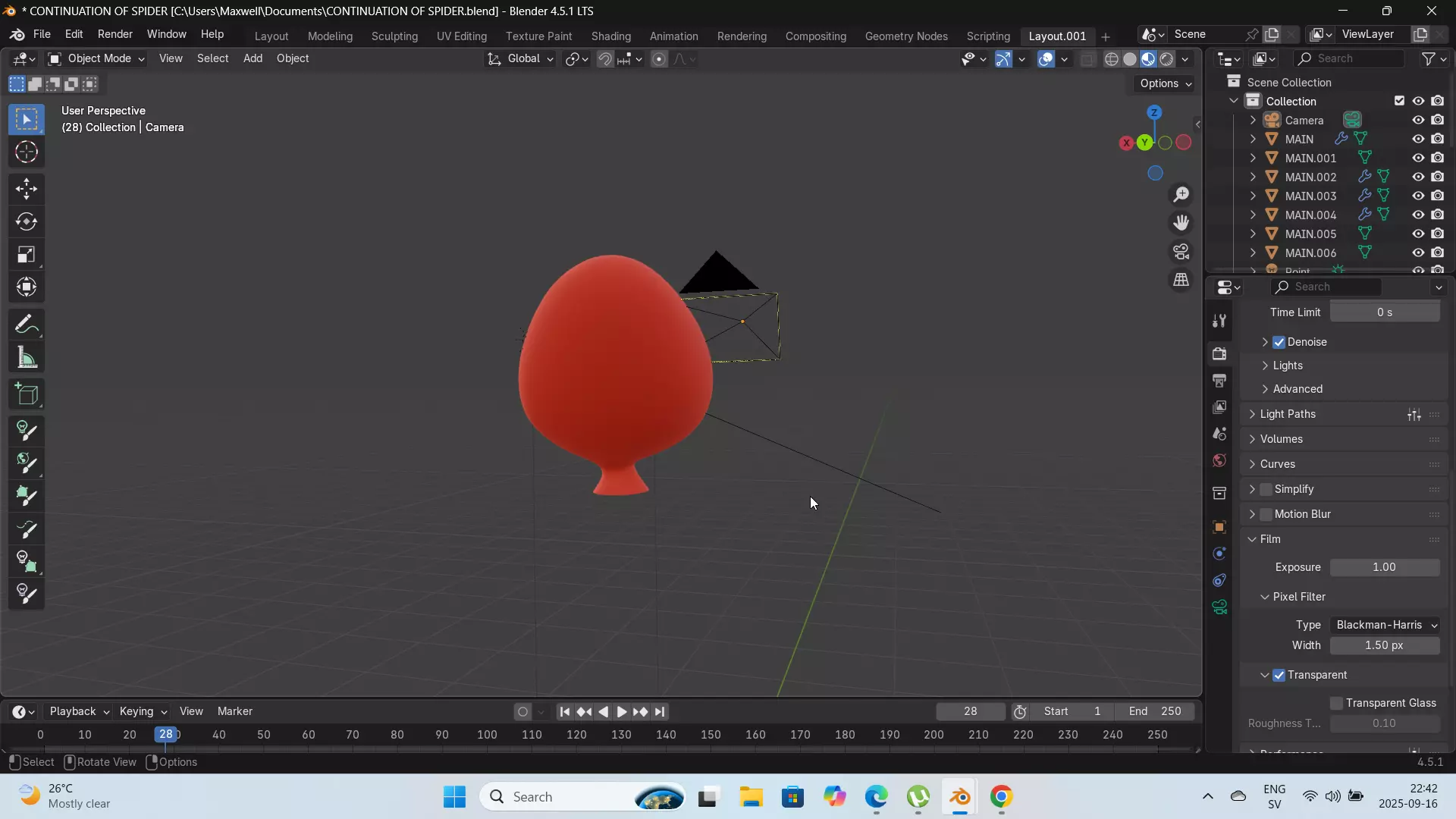The width and height of the screenshot is (1456, 819).
Task: Activate the Transform tool
Action: tap(27, 287)
